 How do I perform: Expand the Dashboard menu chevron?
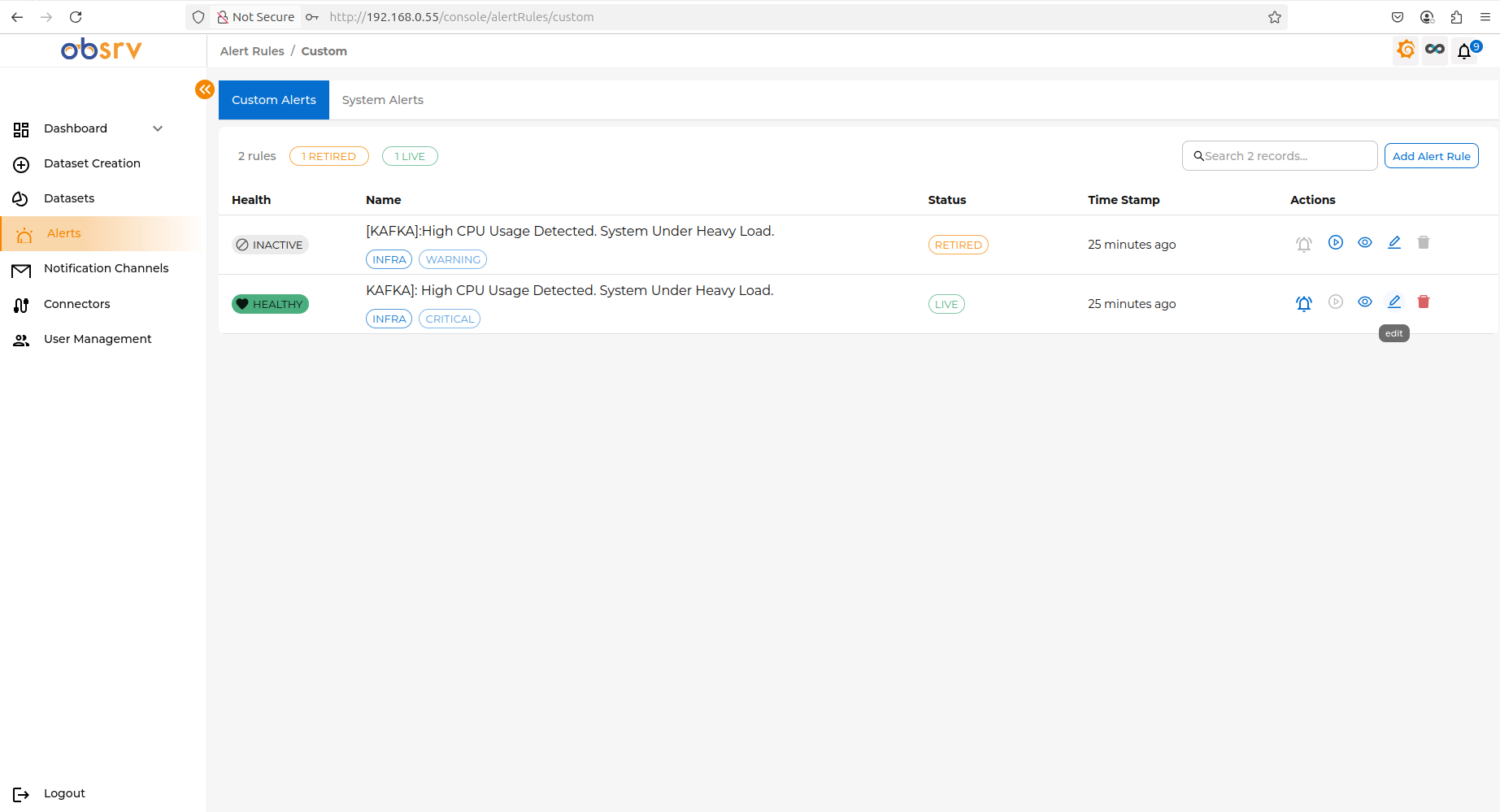click(158, 128)
